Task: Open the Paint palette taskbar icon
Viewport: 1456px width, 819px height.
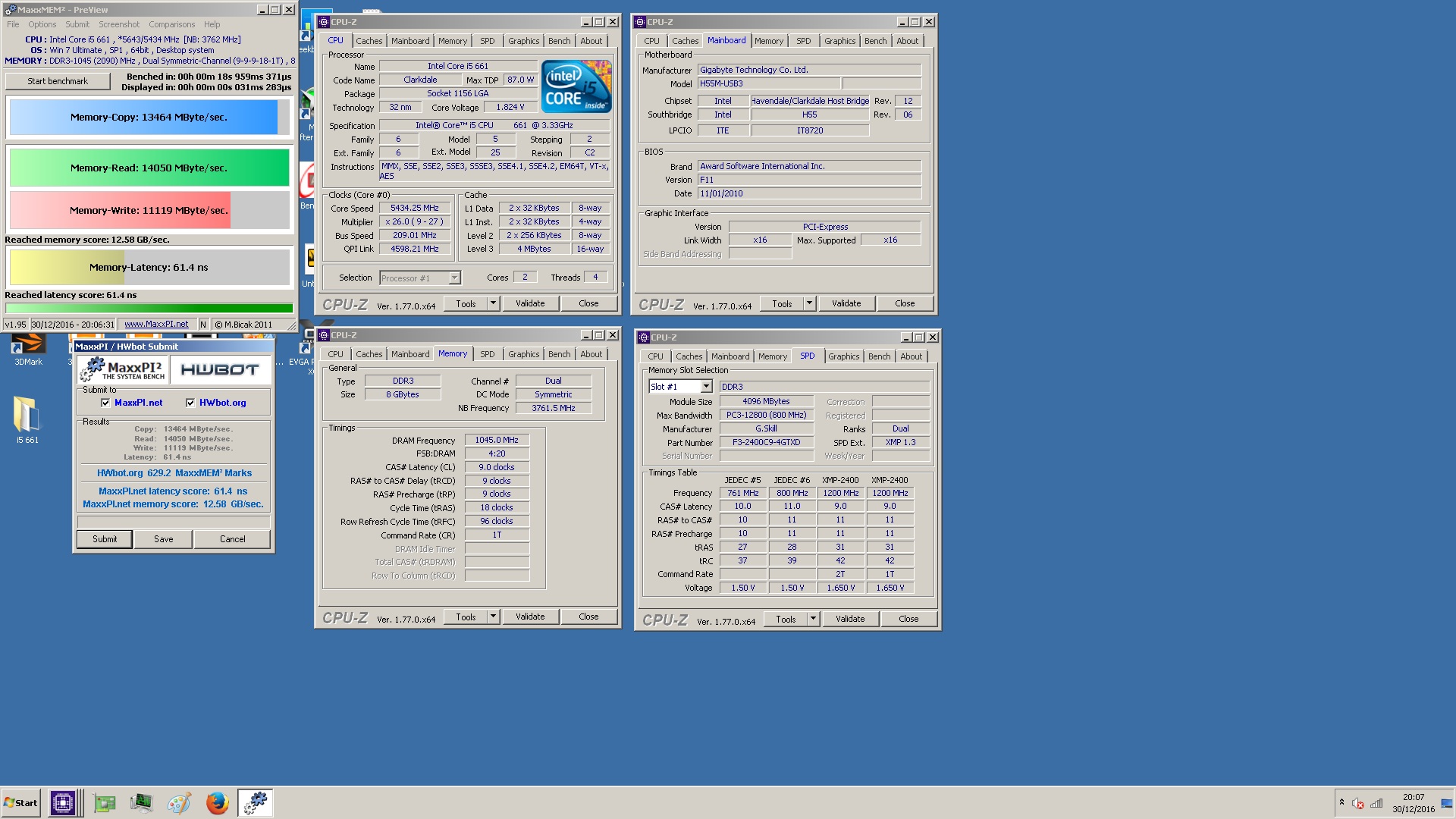Action: [179, 802]
